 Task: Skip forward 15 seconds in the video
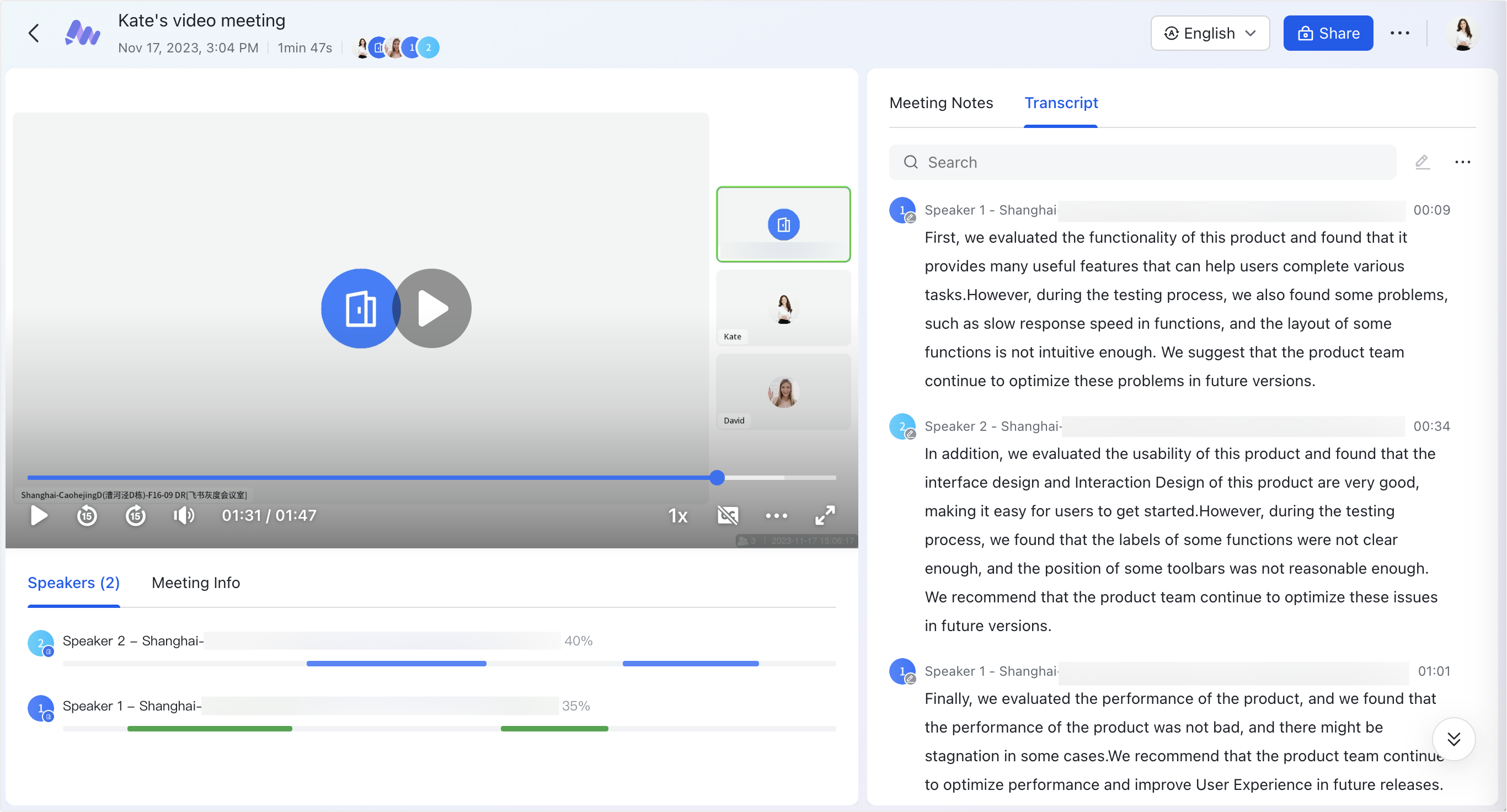click(x=136, y=515)
